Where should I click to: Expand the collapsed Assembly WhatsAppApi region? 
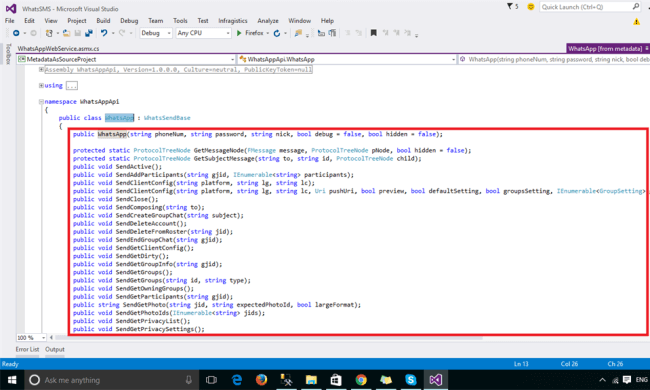click(41, 70)
